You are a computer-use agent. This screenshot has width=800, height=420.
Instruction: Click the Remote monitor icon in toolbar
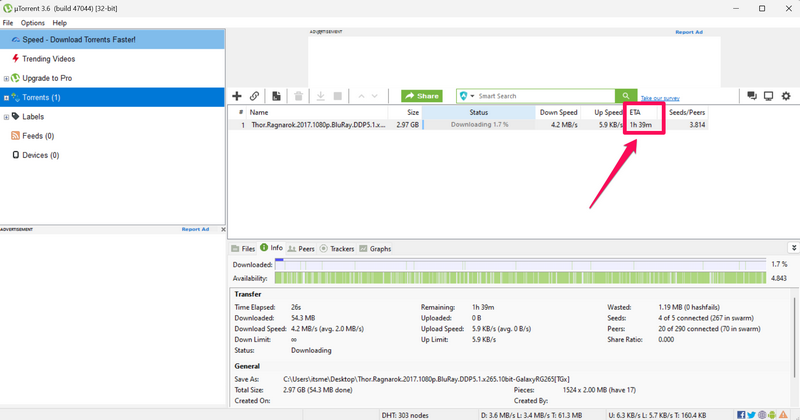[x=768, y=96]
